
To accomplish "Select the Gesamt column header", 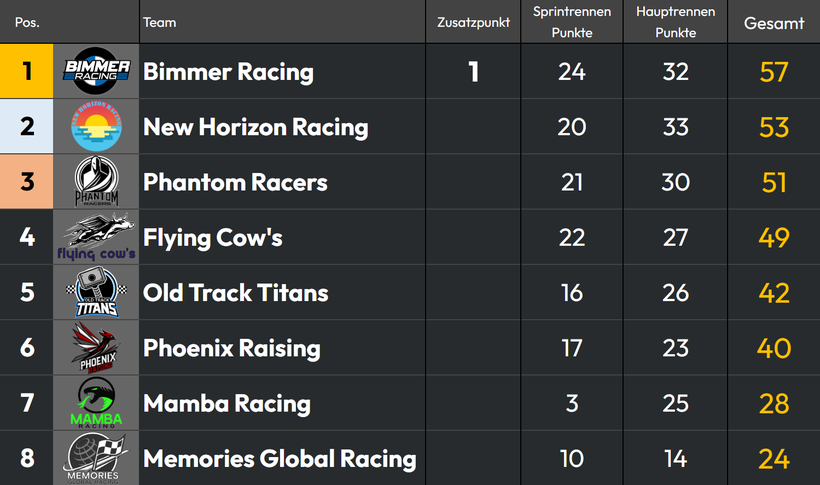I will tap(774, 23).
